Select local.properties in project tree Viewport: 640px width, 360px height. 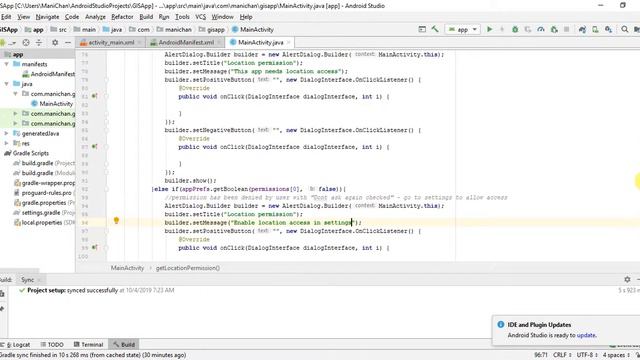tap(44, 222)
